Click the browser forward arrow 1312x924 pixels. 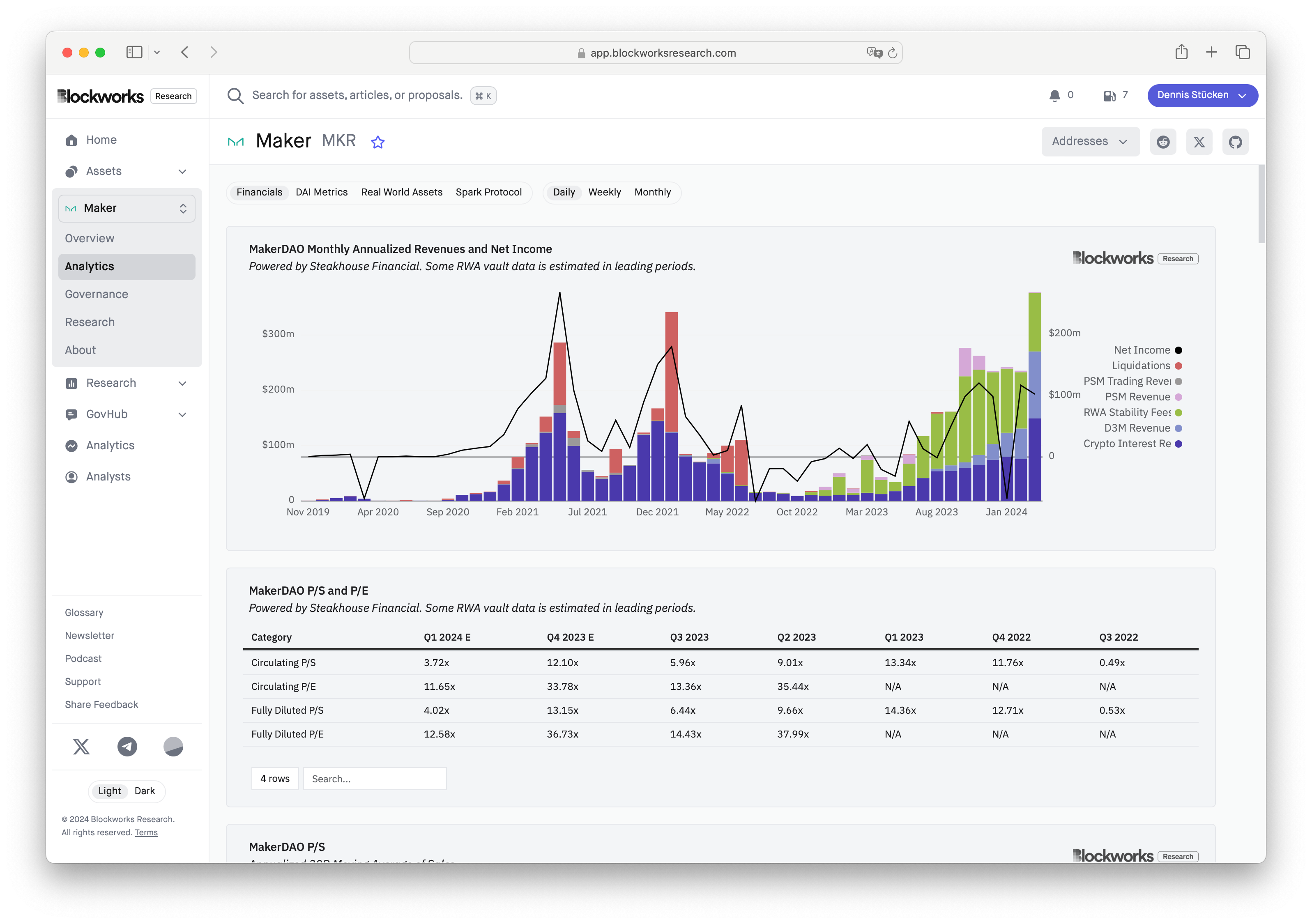(x=214, y=53)
